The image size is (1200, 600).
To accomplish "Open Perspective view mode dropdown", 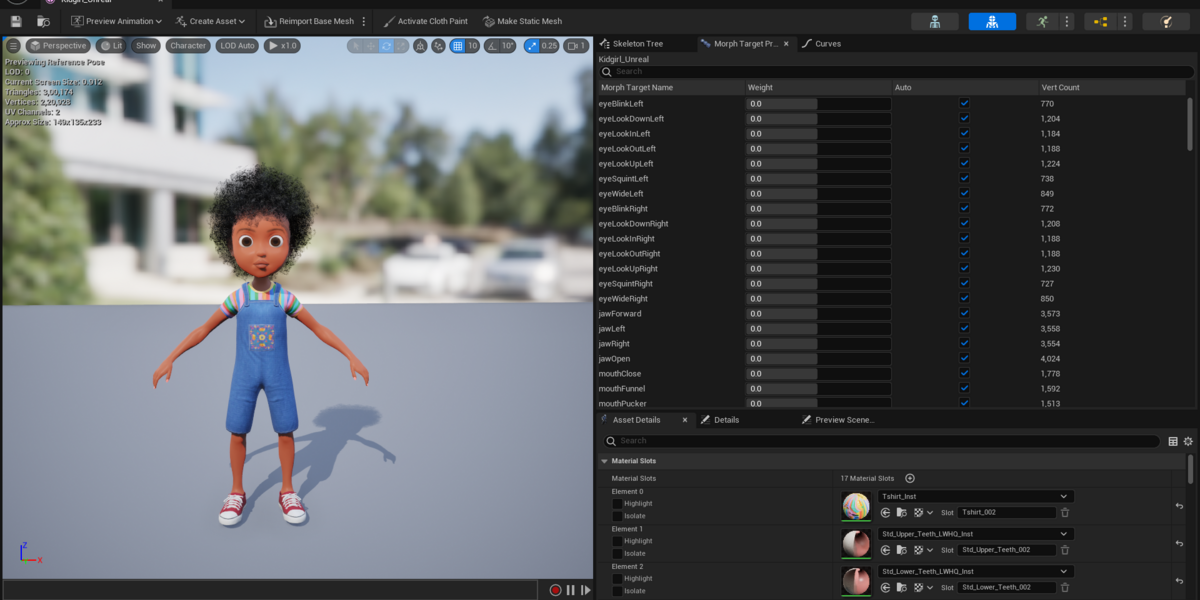I will pyautogui.click(x=58, y=46).
